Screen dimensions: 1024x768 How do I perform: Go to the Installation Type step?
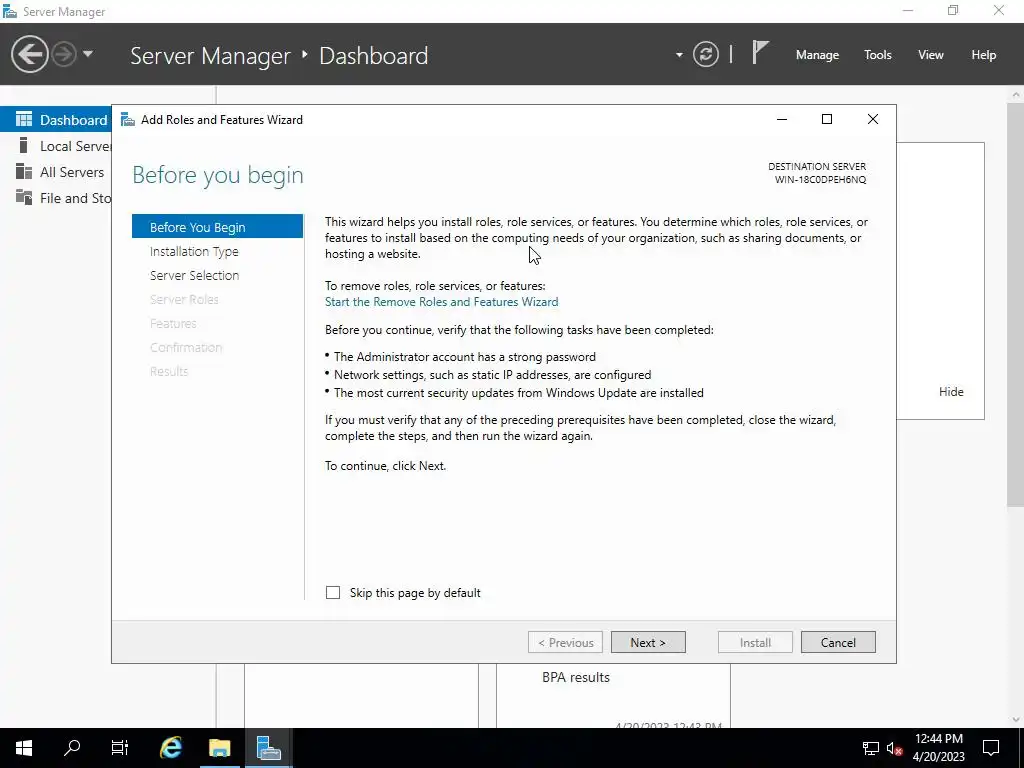(x=194, y=251)
